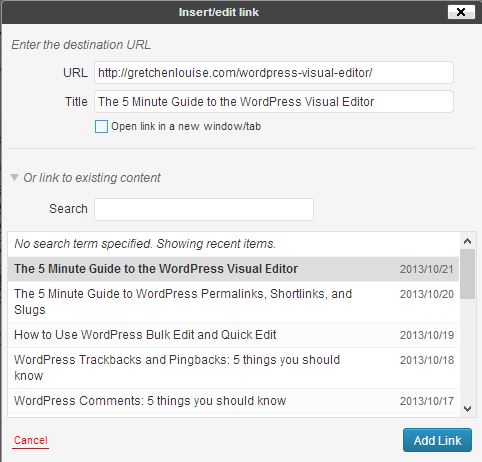The image size is (482, 462).
Task: Click the 'Or link to existing content' heading
Action: (x=92, y=178)
